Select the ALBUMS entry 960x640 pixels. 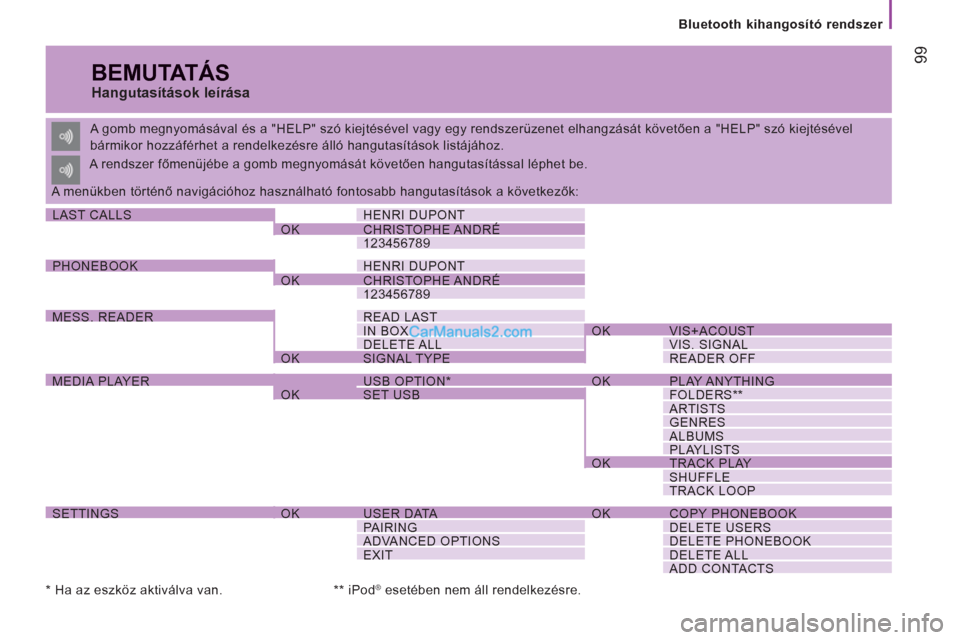pyautogui.click(x=777, y=436)
